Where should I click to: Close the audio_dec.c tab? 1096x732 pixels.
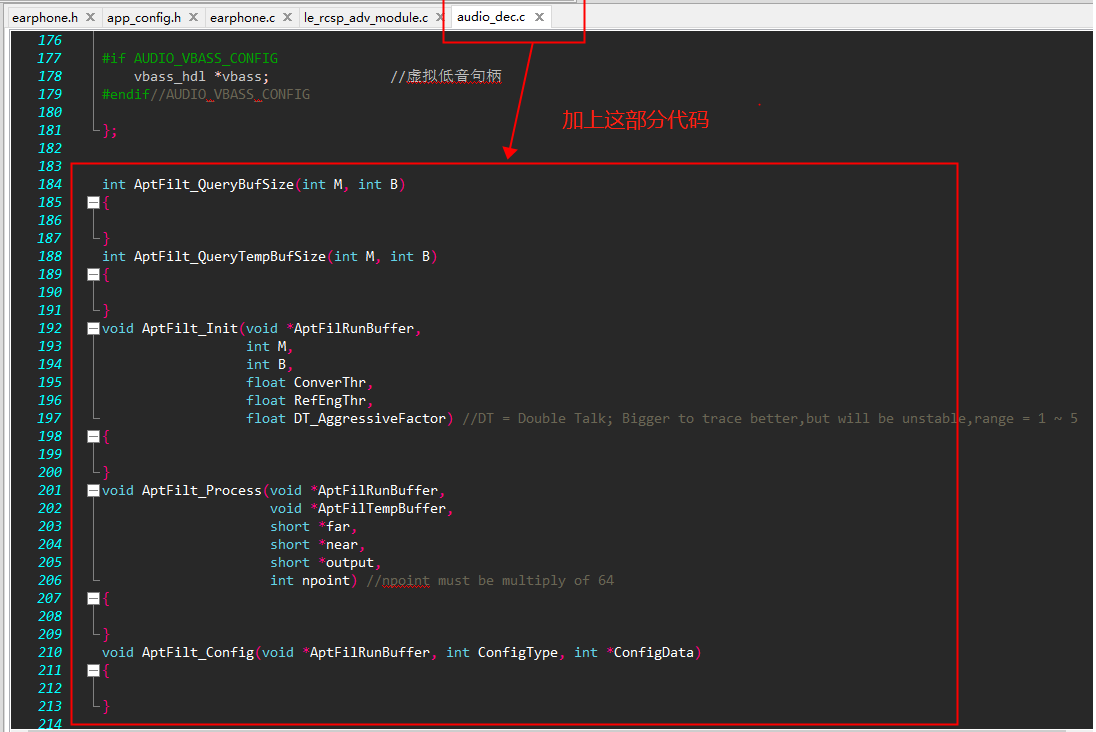[539, 17]
